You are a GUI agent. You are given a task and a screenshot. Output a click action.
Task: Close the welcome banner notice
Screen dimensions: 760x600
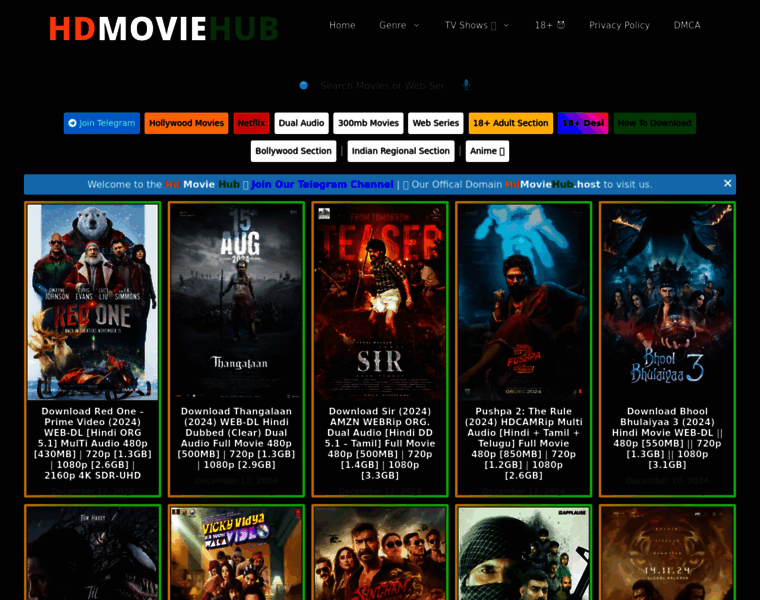click(x=728, y=184)
